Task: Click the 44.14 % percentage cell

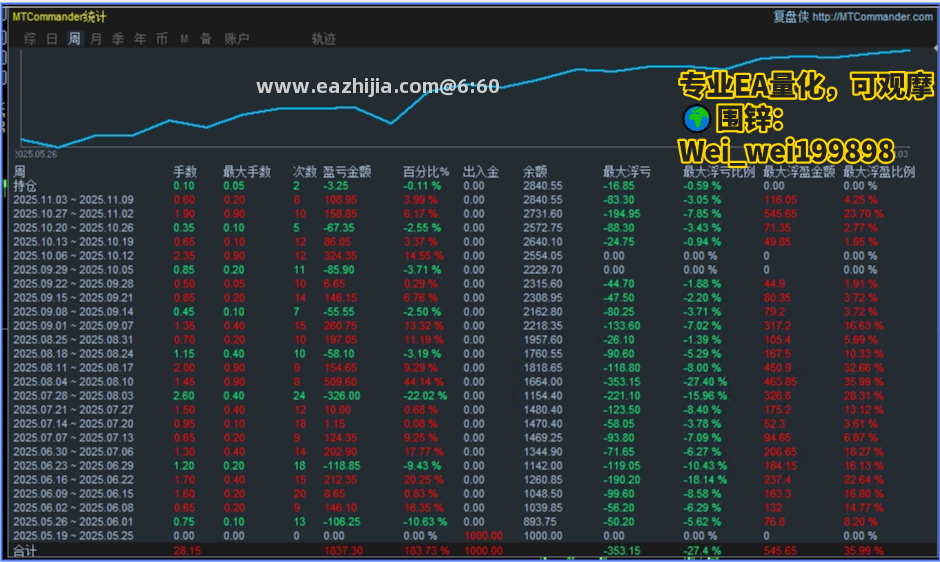Action: [x=423, y=382]
